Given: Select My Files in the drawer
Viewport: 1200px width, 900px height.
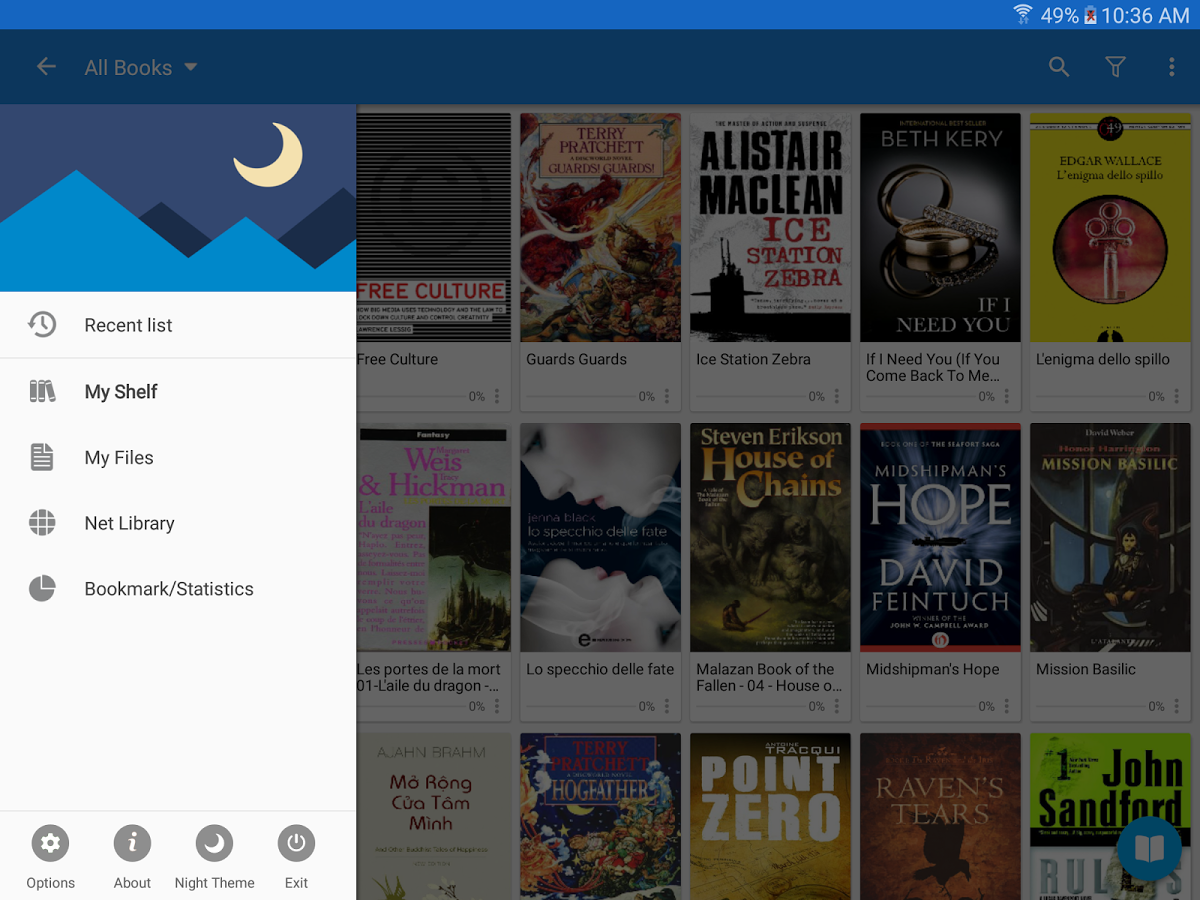Looking at the screenshot, I should pos(178,458).
